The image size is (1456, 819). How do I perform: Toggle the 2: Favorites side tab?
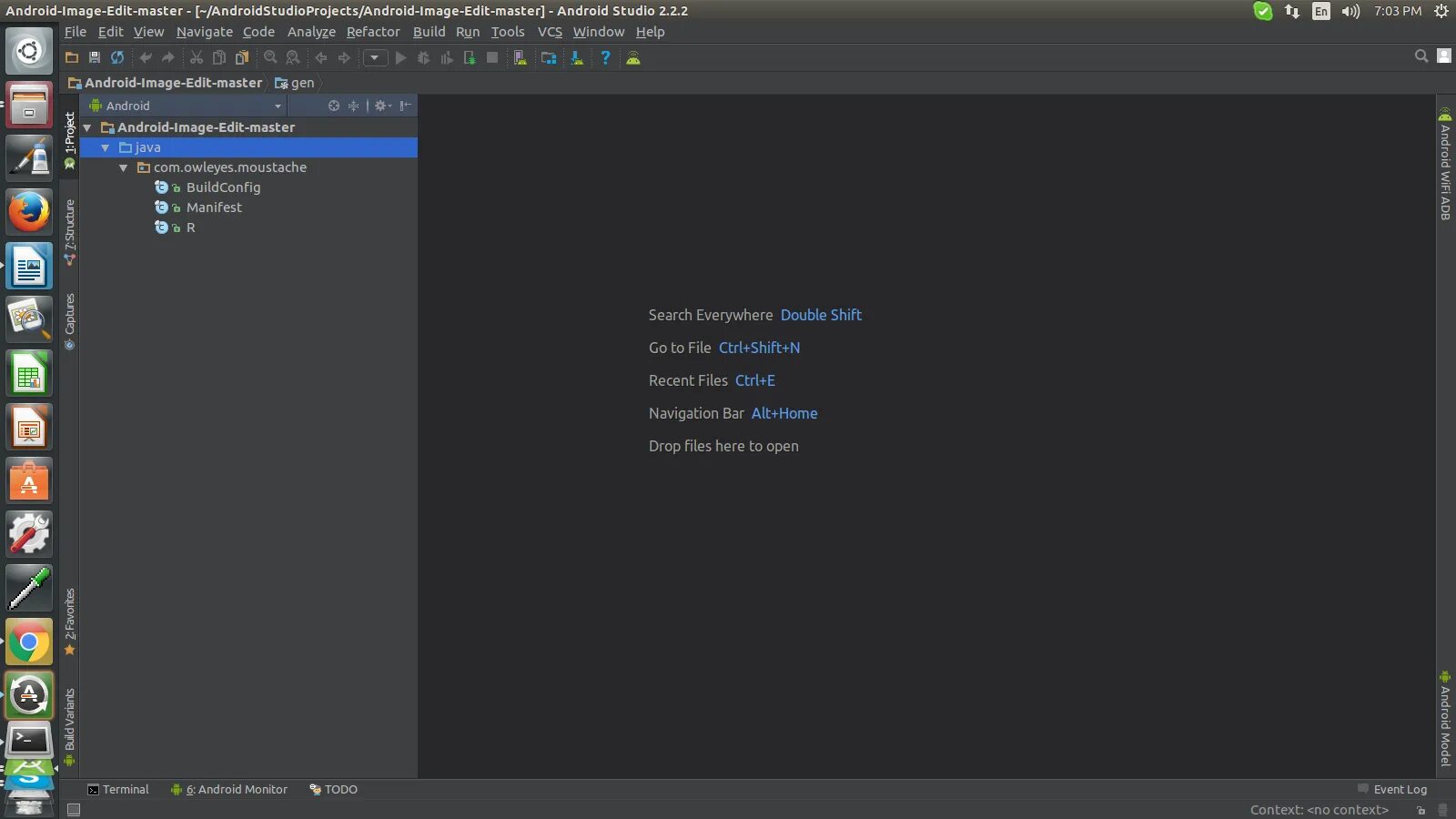(70, 622)
